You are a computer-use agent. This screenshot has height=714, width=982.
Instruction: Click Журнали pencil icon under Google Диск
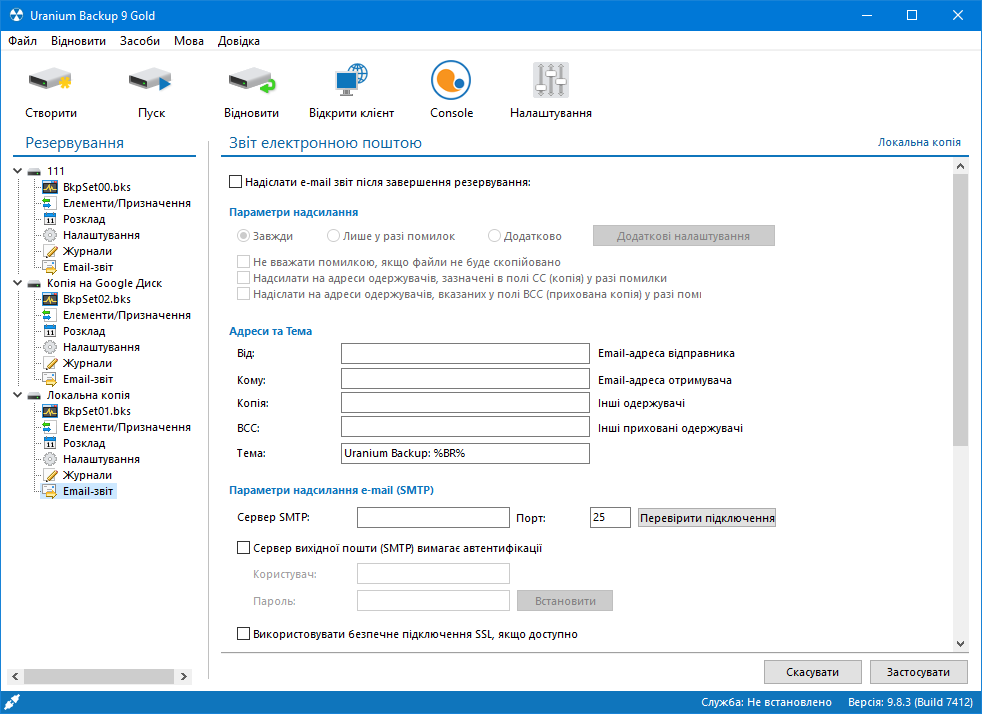coord(50,363)
